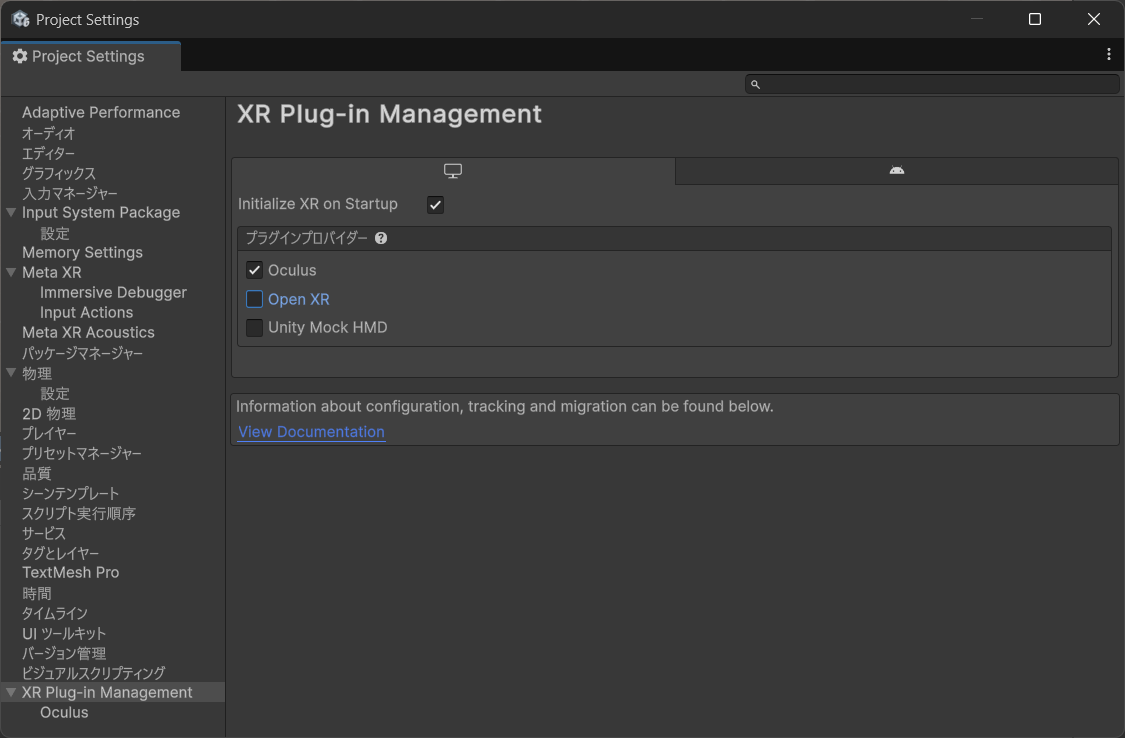Open Immersive Debugger settings
The height and width of the screenshot is (738, 1125).
click(113, 293)
